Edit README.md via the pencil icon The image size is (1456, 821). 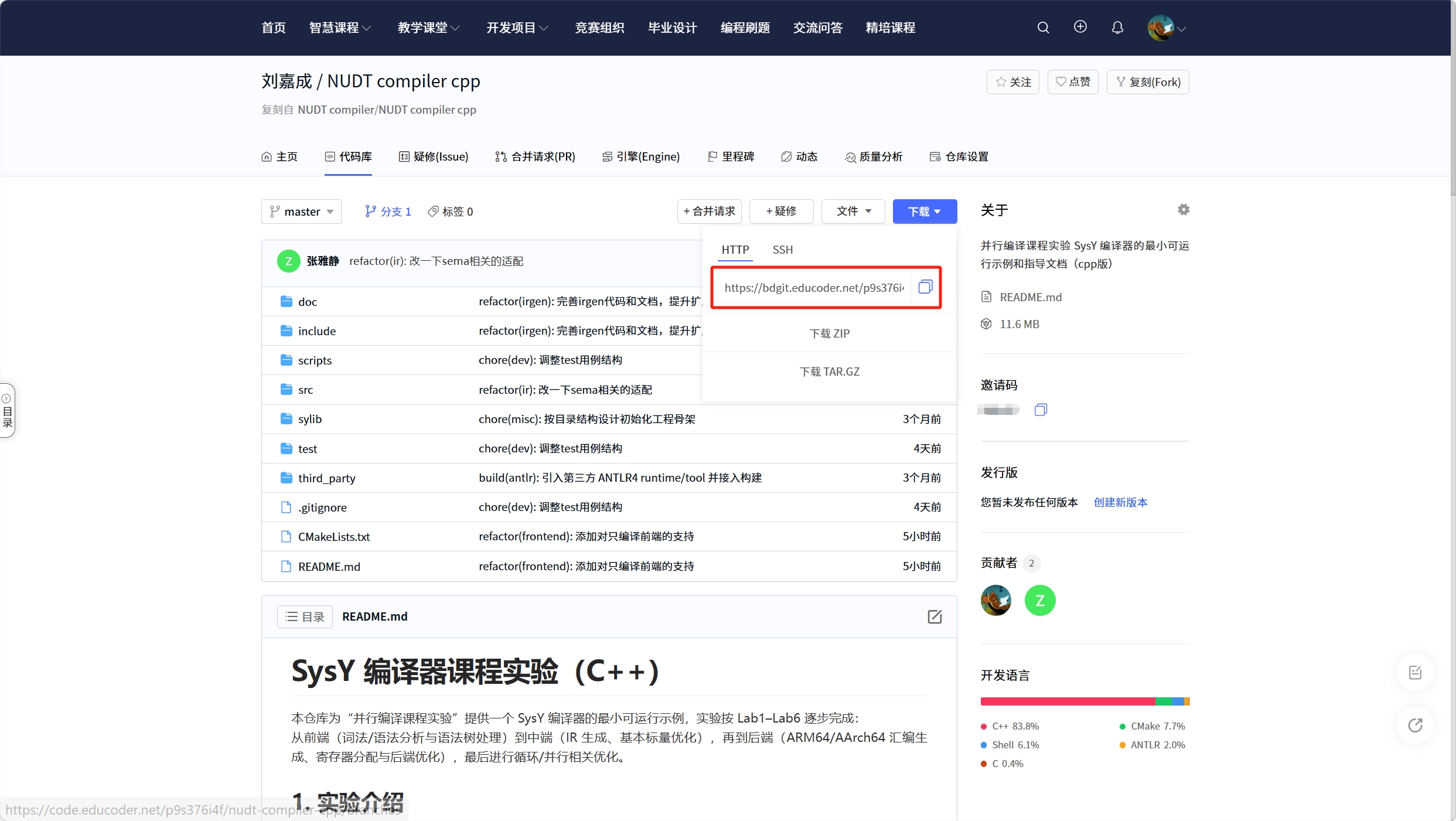pyautogui.click(x=935, y=616)
